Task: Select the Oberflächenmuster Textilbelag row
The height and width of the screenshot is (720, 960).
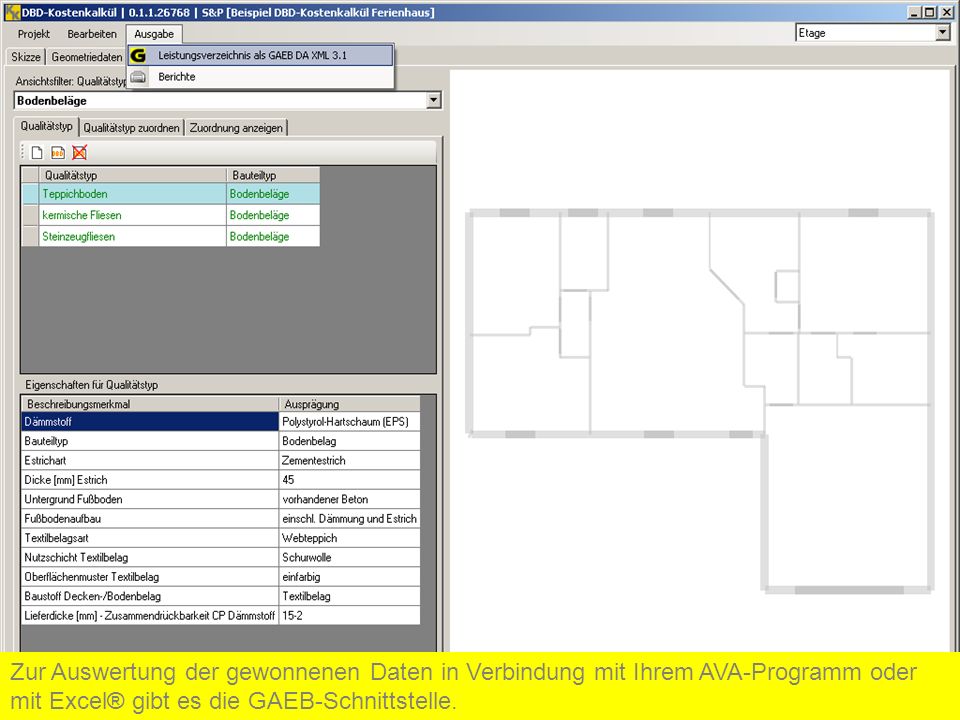Action: click(x=221, y=577)
